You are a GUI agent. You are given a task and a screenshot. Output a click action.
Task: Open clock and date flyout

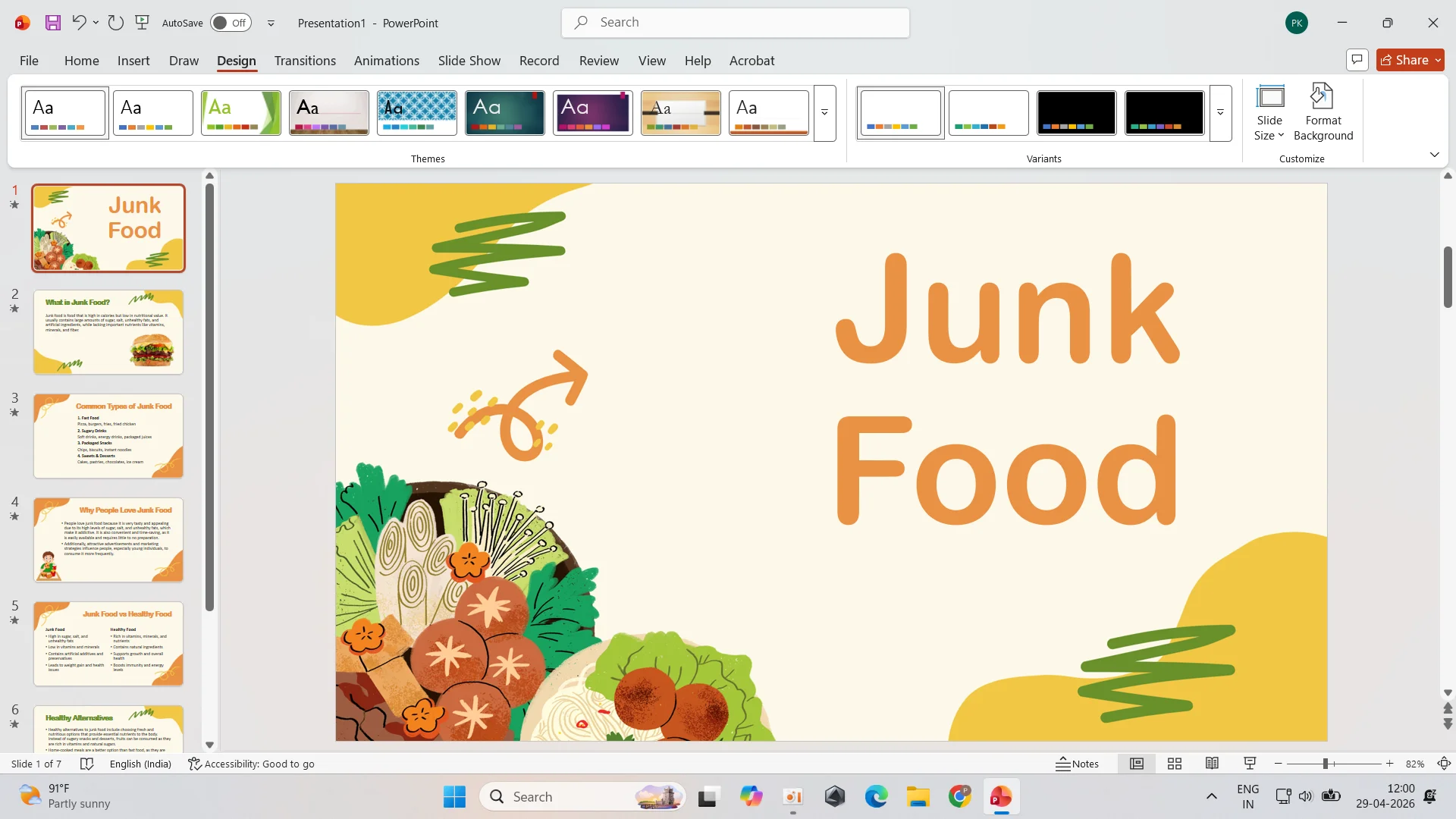click(x=1385, y=796)
